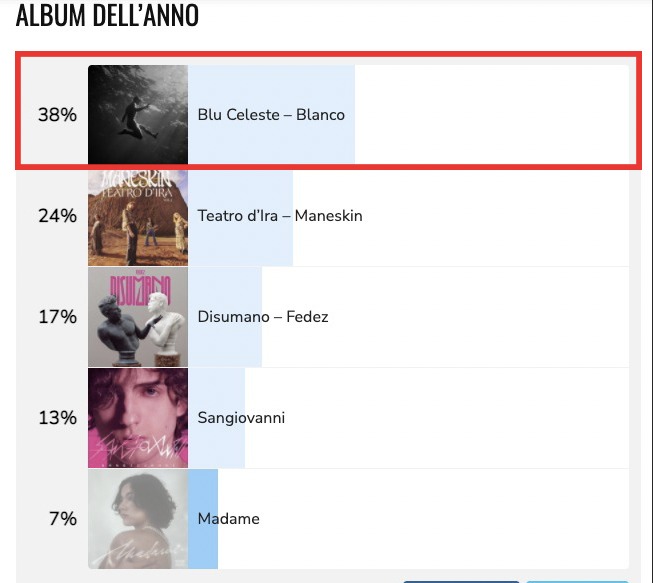
Task: Click the highlighted blue Madame result bar
Action: [203, 519]
